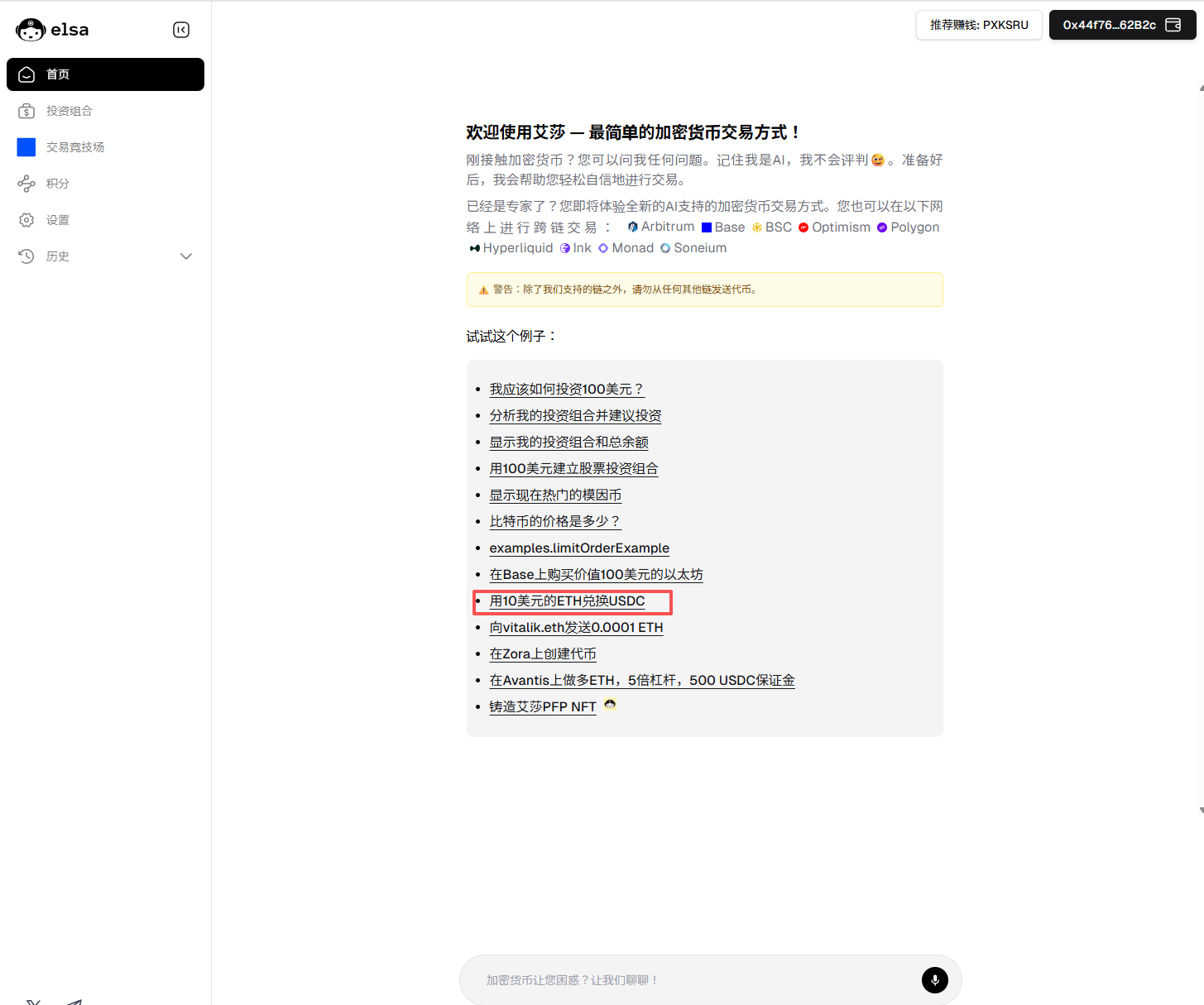This screenshot has width=1204, height=1005.
Task: Open settings via the 设置 gear icon
Action: 26,219
